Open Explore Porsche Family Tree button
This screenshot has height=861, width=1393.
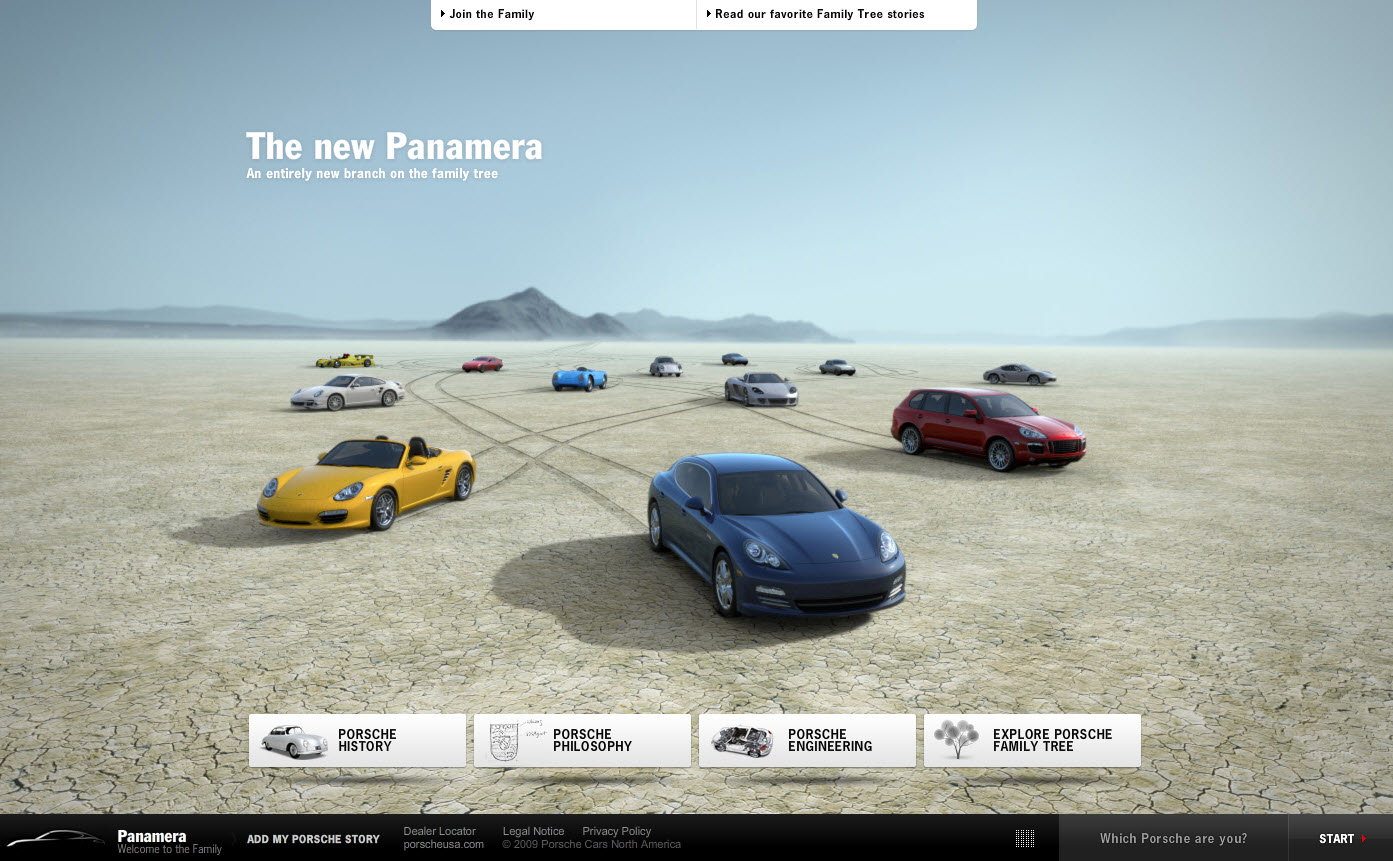coord(1032,740)
